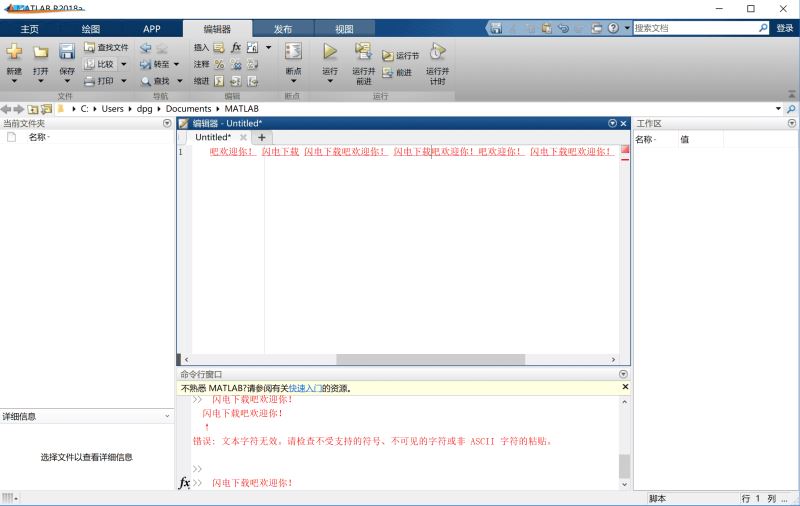The height and width of the screenshot is (506, 800).
Task: Open the 保存 dropdown arrow
Action: click(x=67, y=81)
